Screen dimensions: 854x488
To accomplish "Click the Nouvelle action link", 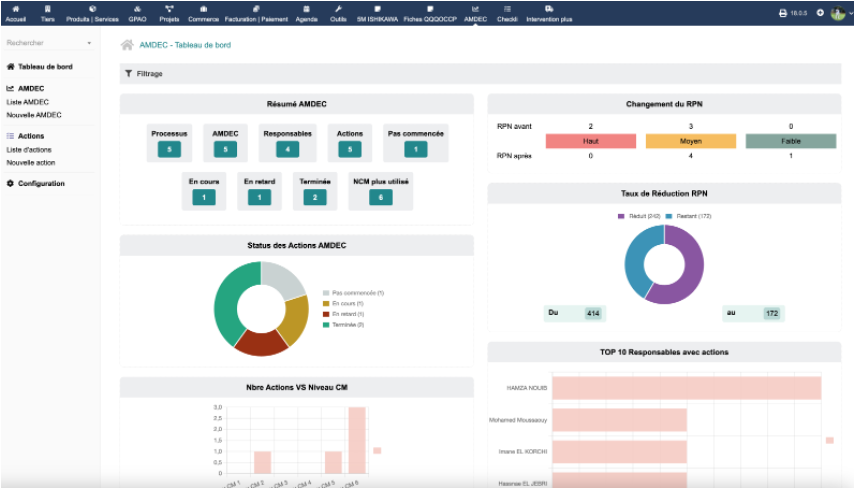I will pyautogui.click(x=30, y=162).
